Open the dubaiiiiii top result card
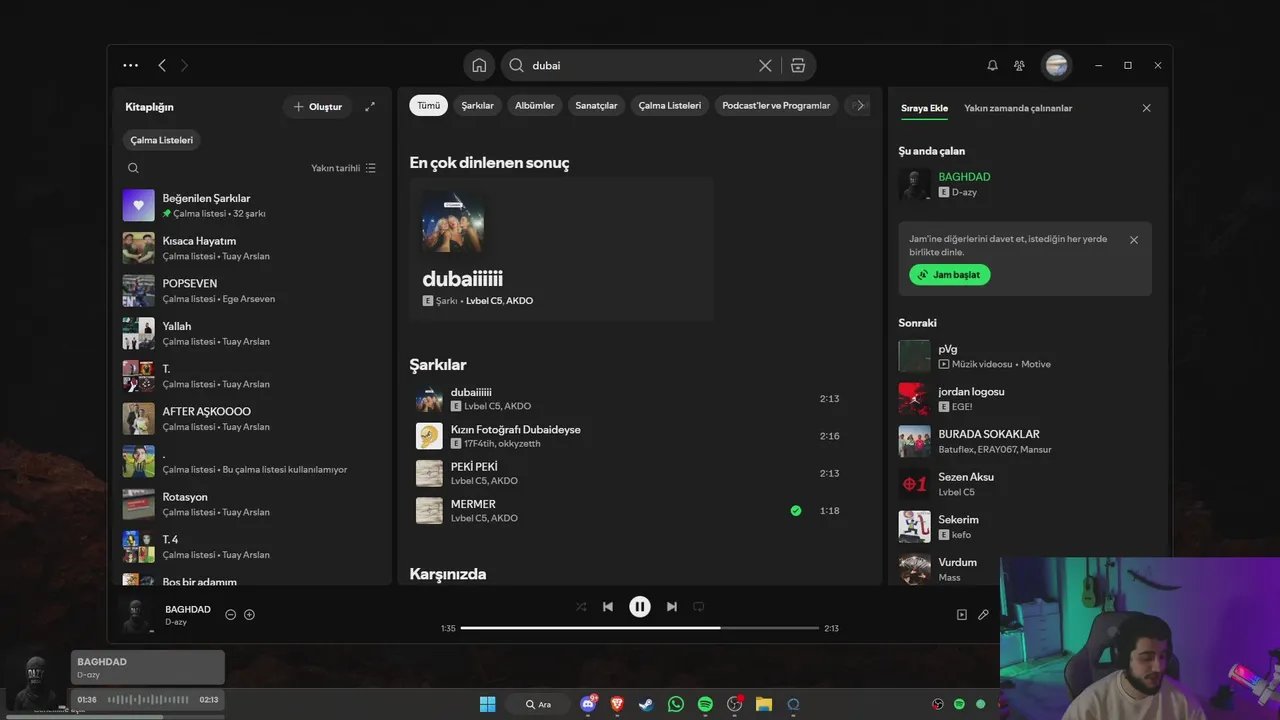 [561, 249]
